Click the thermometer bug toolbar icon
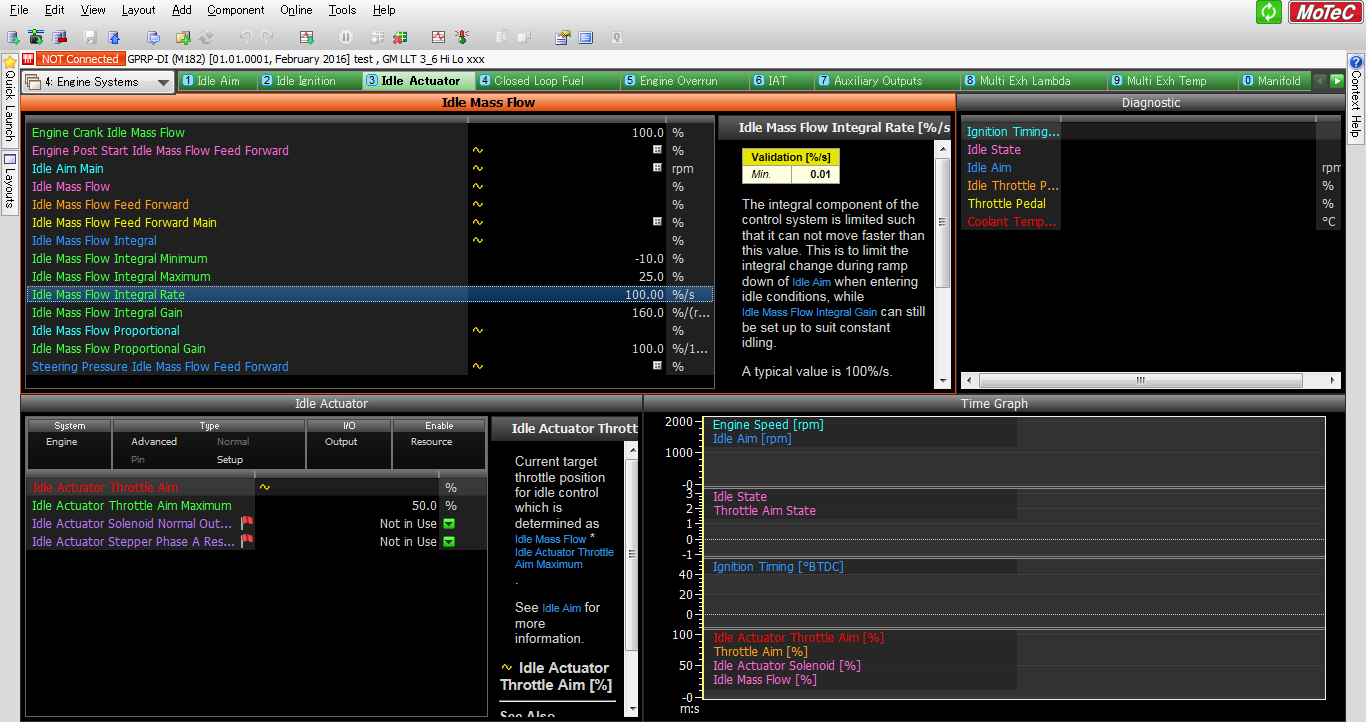 coord(462,37)
